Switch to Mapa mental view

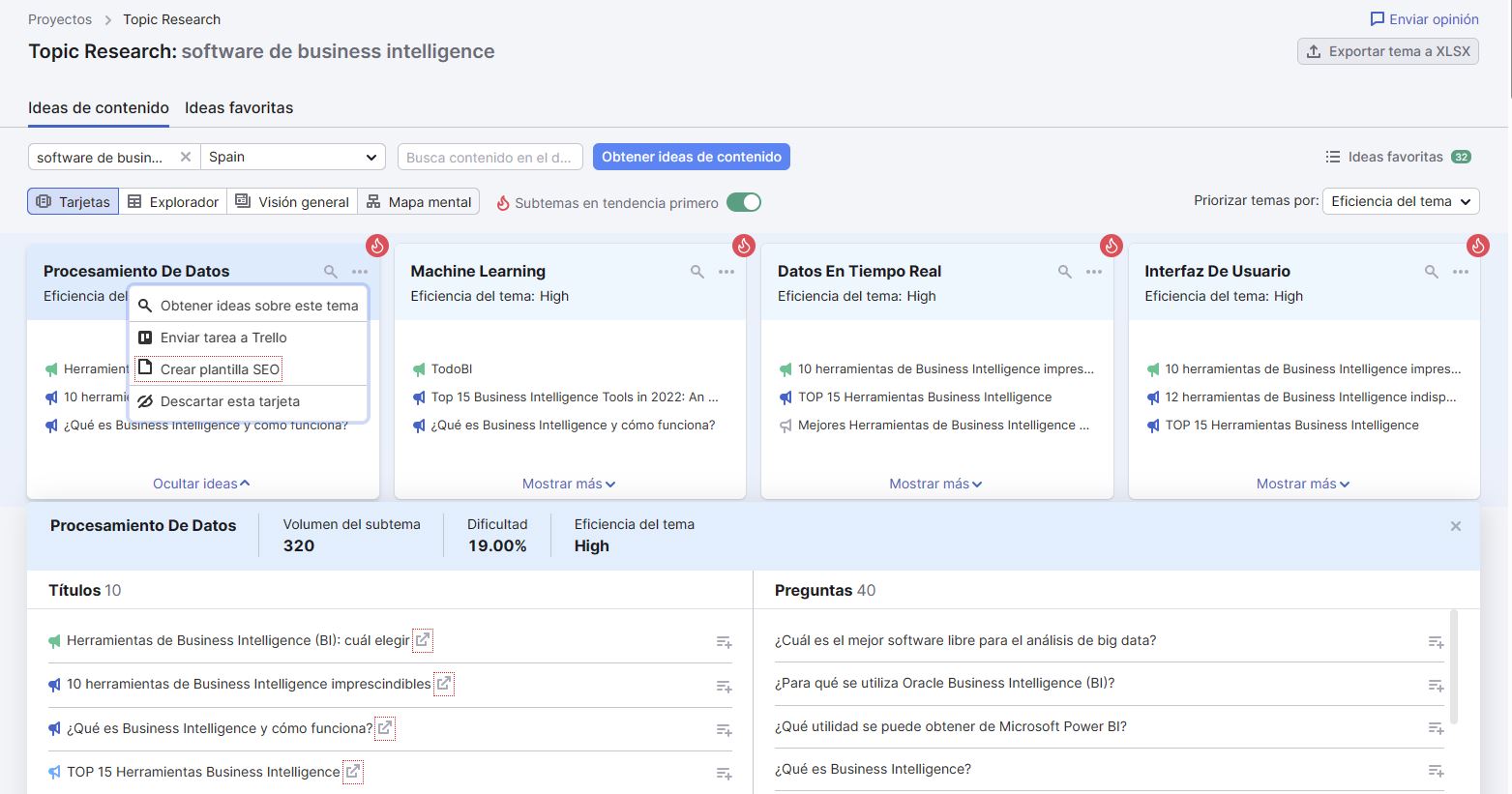[419, 202]
